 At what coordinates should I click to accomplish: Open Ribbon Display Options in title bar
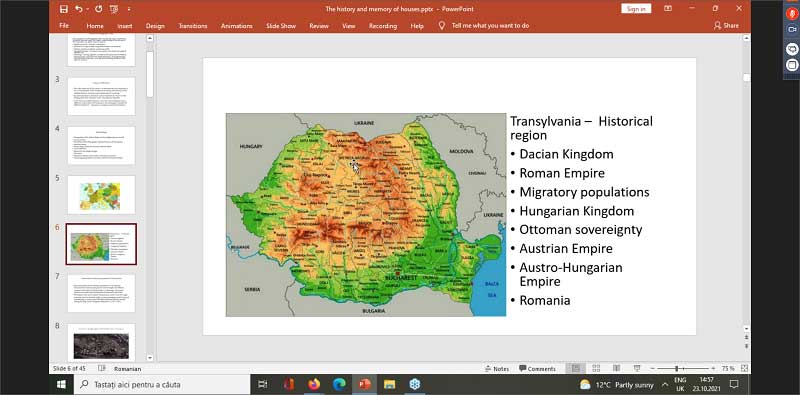tap(668, 9)
